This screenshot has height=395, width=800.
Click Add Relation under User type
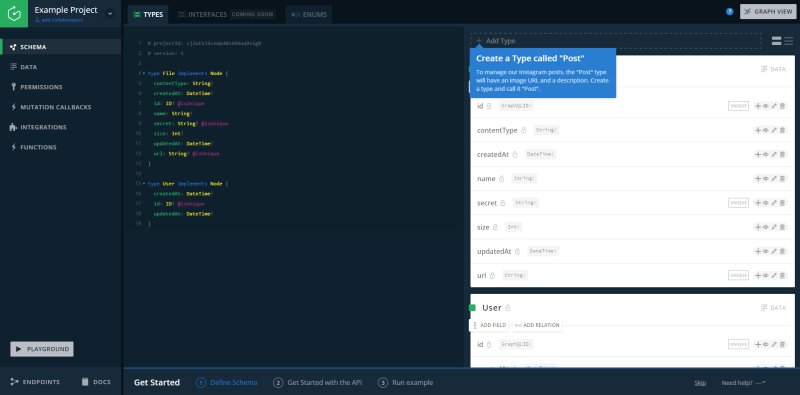click(x=537, y=325)
